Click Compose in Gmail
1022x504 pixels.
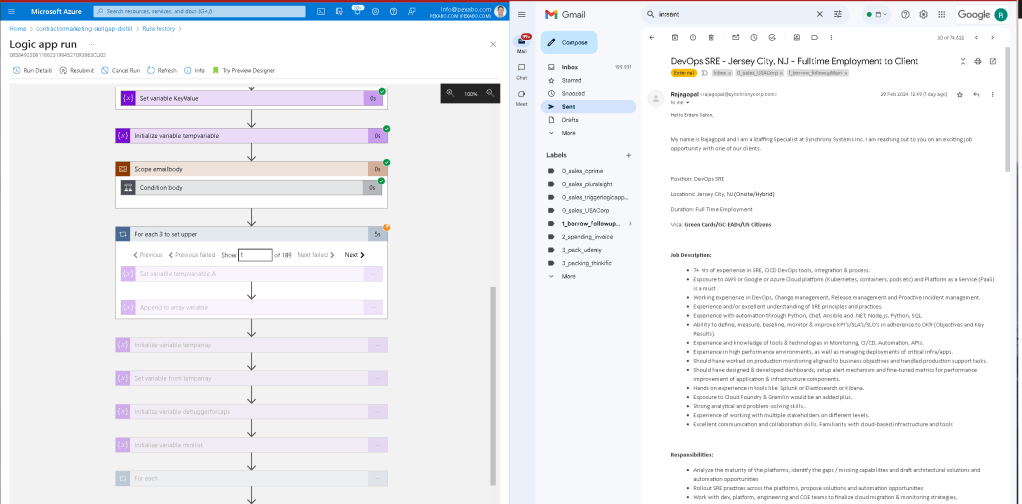tap(568, 42)
